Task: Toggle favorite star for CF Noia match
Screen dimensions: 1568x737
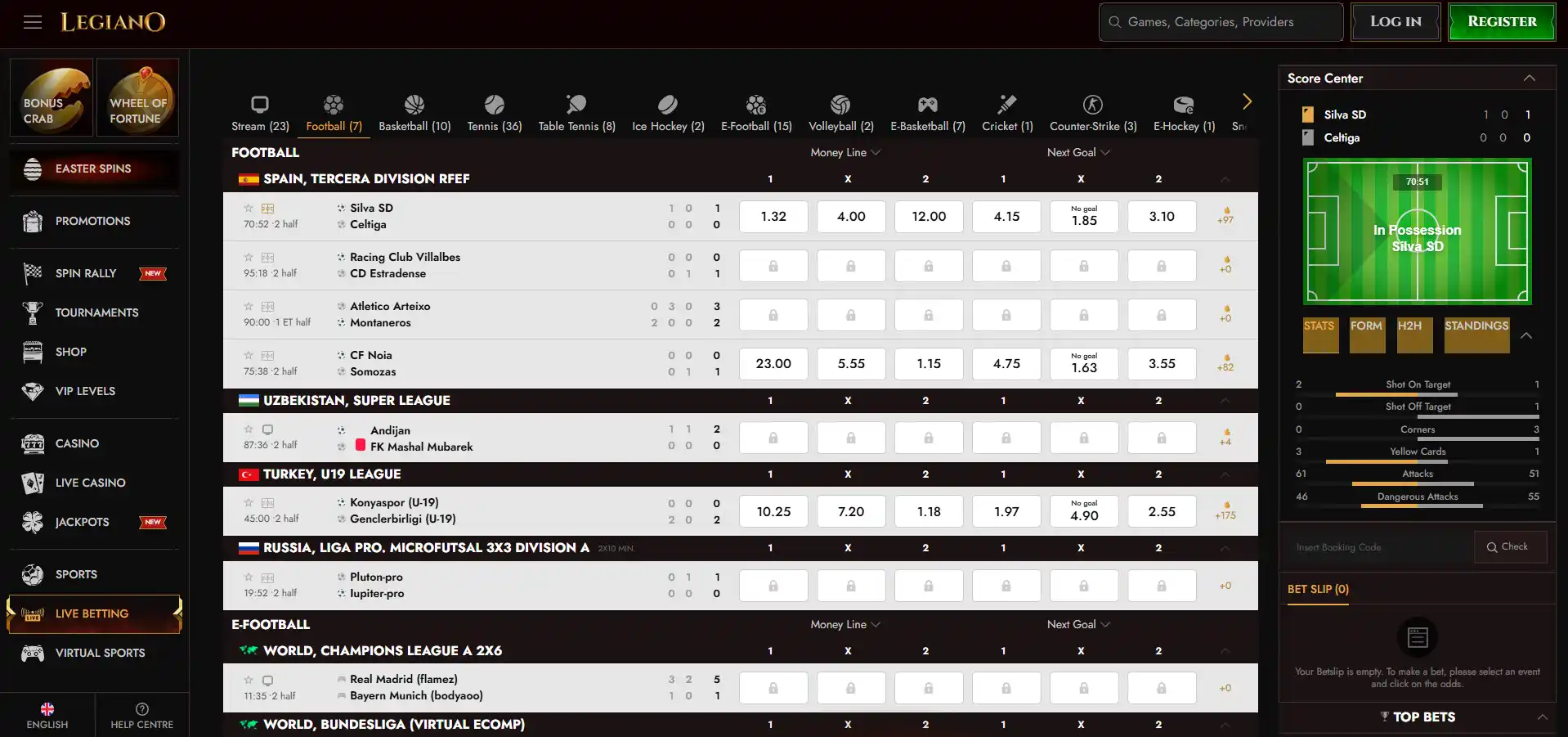Action: click(249, 355)
